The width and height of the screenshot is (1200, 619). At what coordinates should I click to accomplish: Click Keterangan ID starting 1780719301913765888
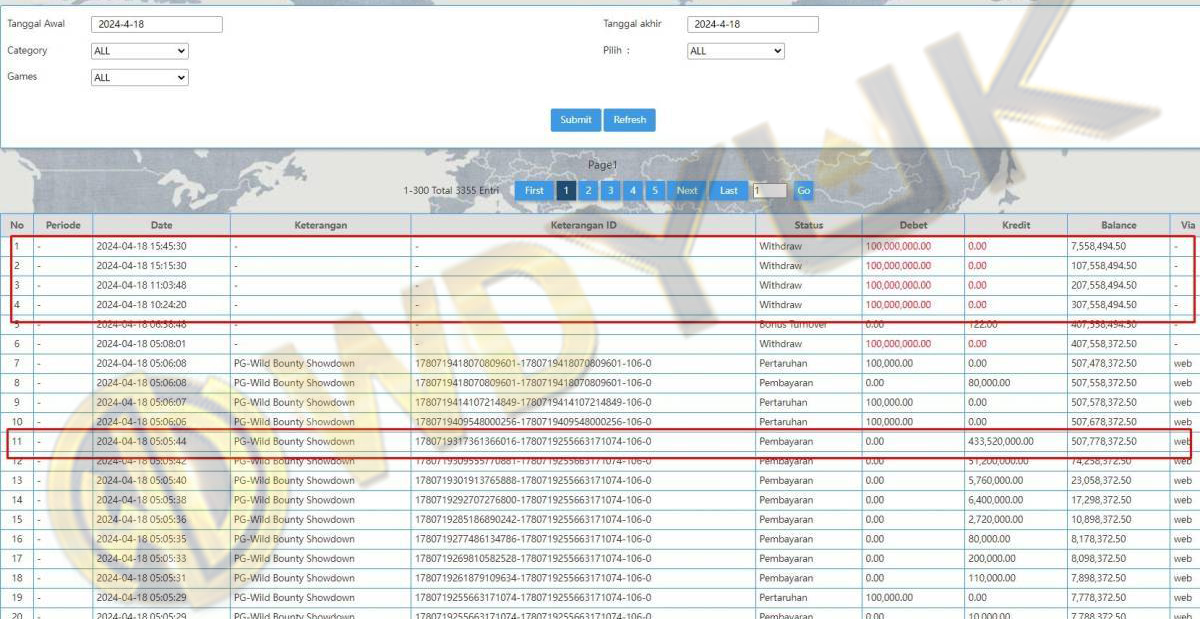click(533, 480)
